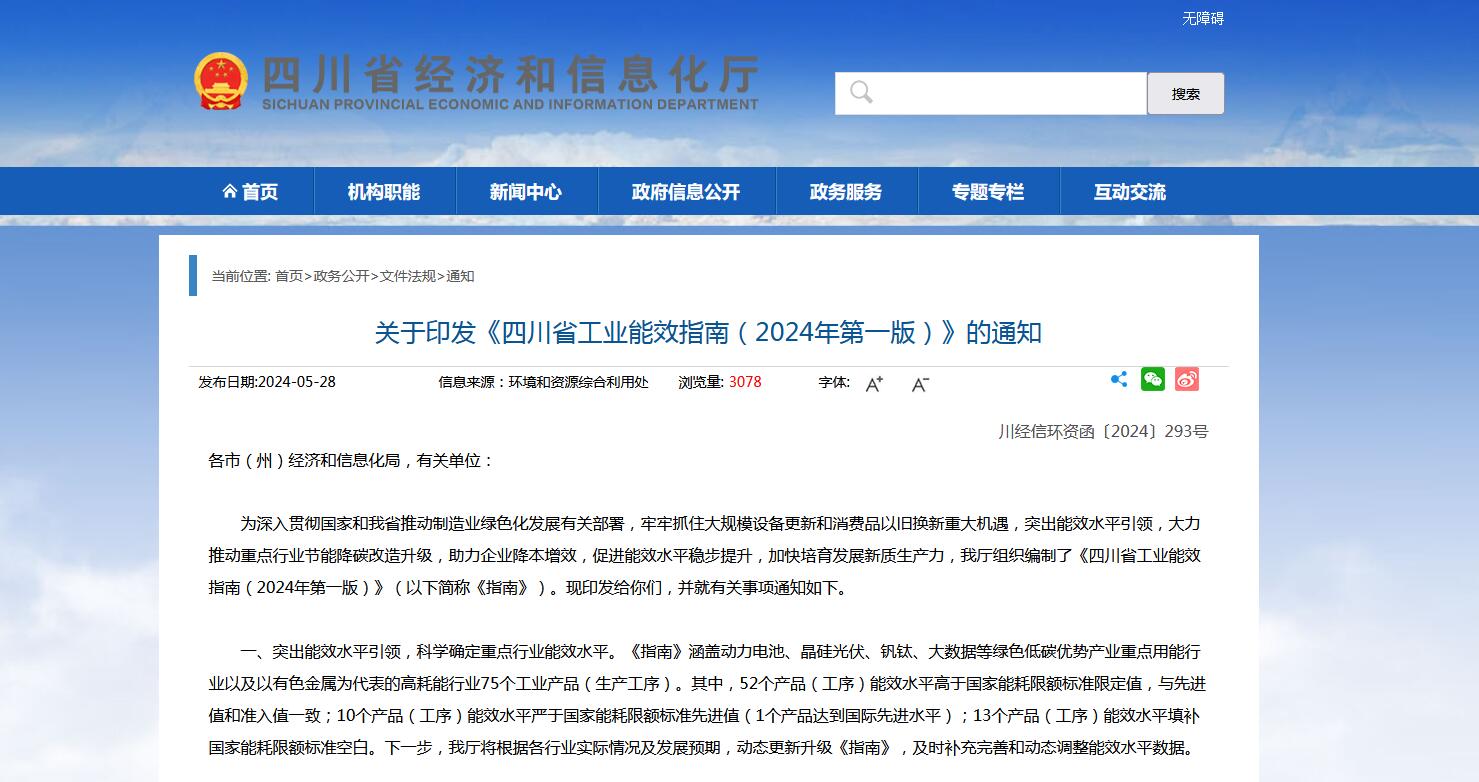
Task: Click the 各市（州）经济和信息化局 salutation line
Action: tap(351, 460)
